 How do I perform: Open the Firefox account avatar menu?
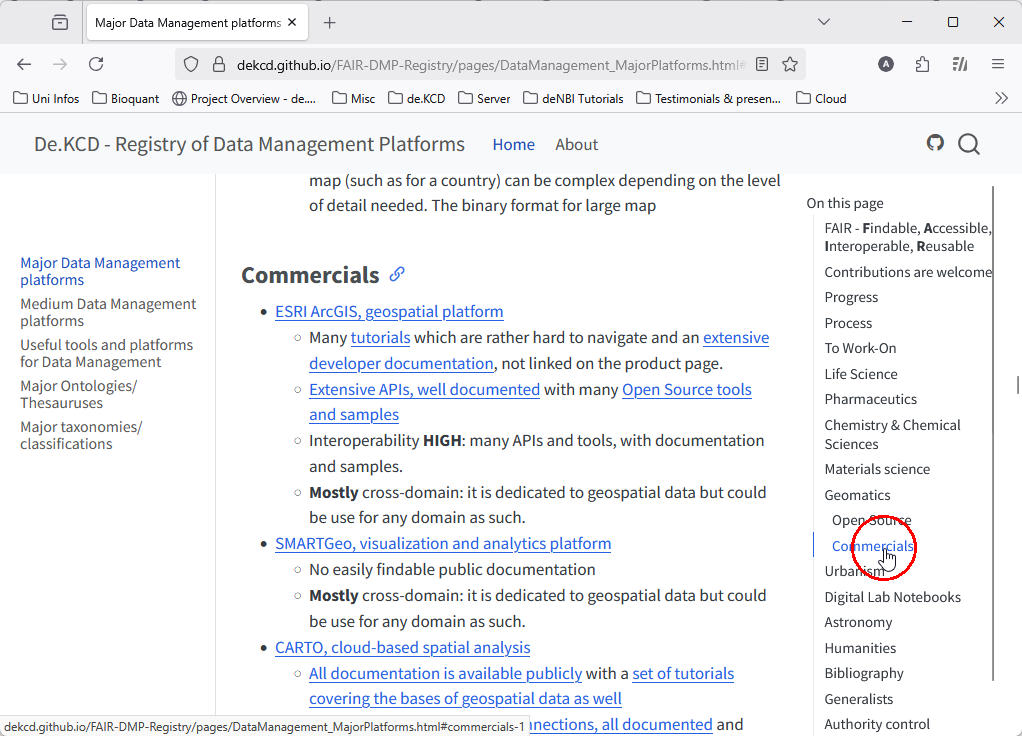click(x=885, y=63)
